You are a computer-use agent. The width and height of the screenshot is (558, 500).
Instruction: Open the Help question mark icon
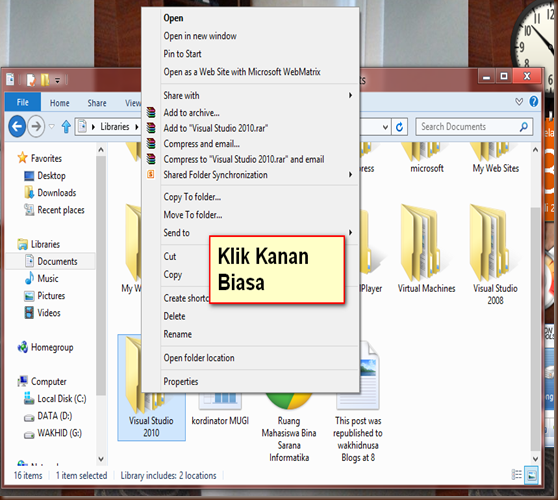click(533, 102)
